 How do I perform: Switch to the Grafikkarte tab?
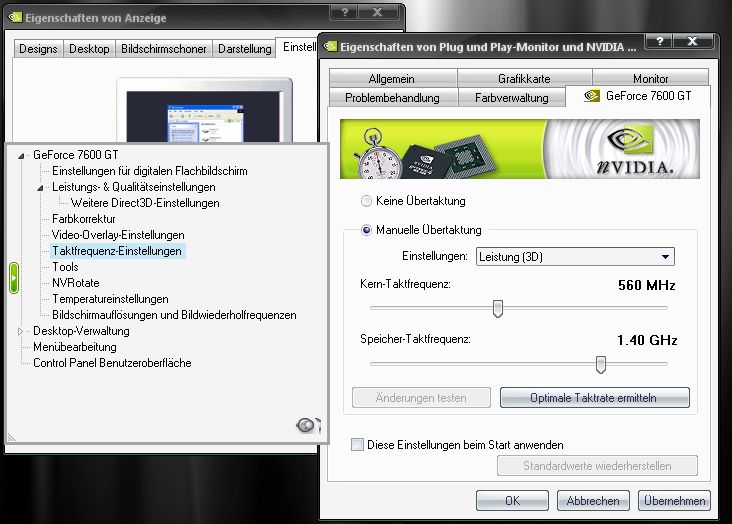coord(524,78)
